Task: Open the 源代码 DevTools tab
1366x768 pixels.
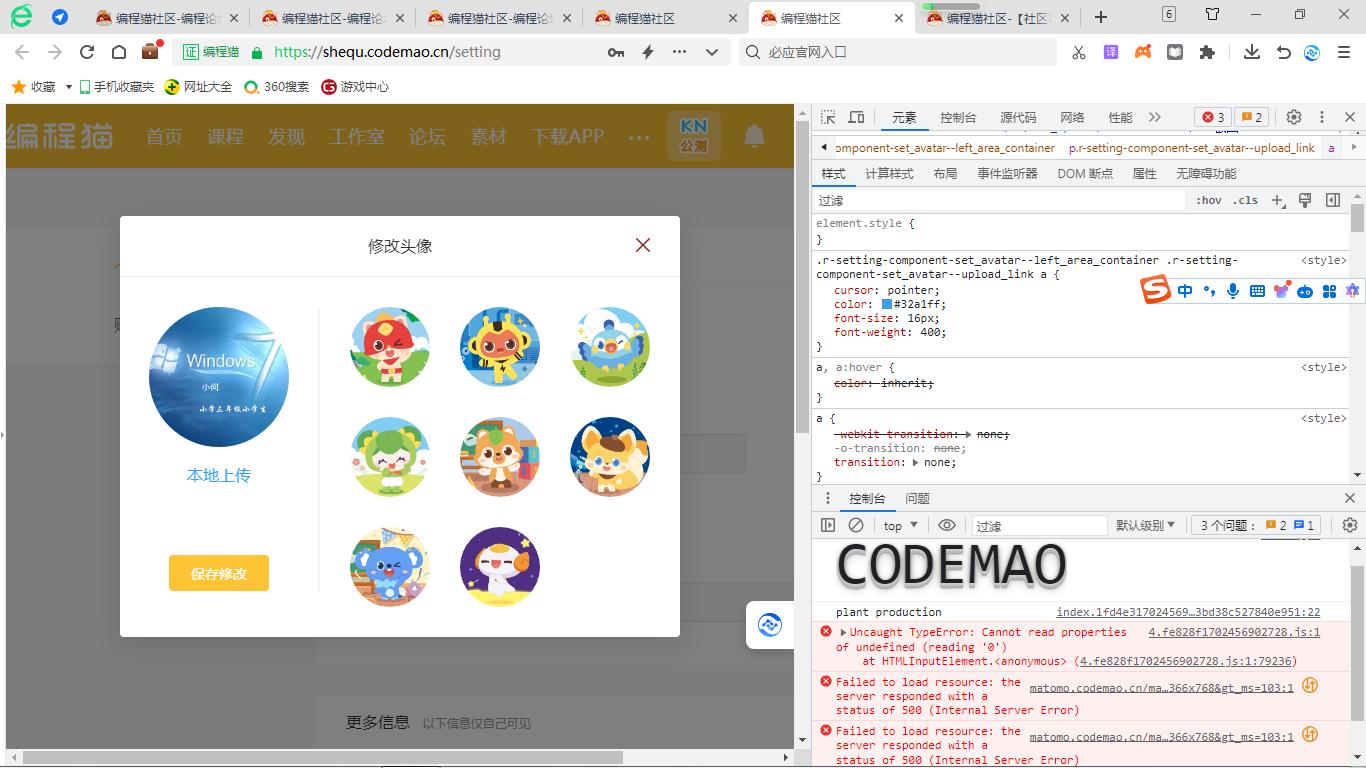Action: click(x=1018, y=117)
